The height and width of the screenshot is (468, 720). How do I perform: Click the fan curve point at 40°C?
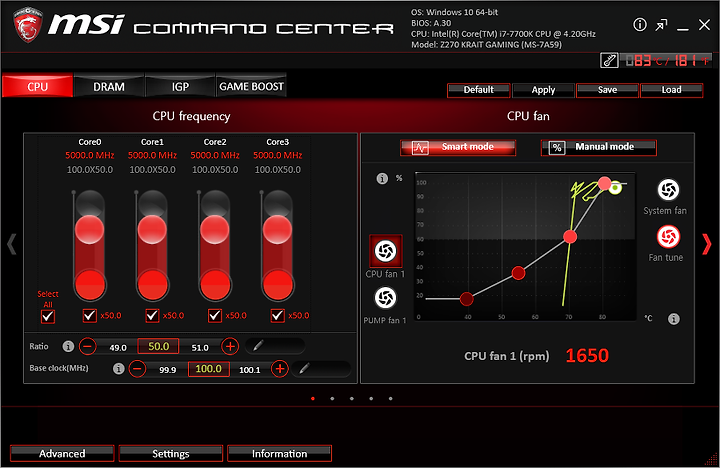pos(467,299)
